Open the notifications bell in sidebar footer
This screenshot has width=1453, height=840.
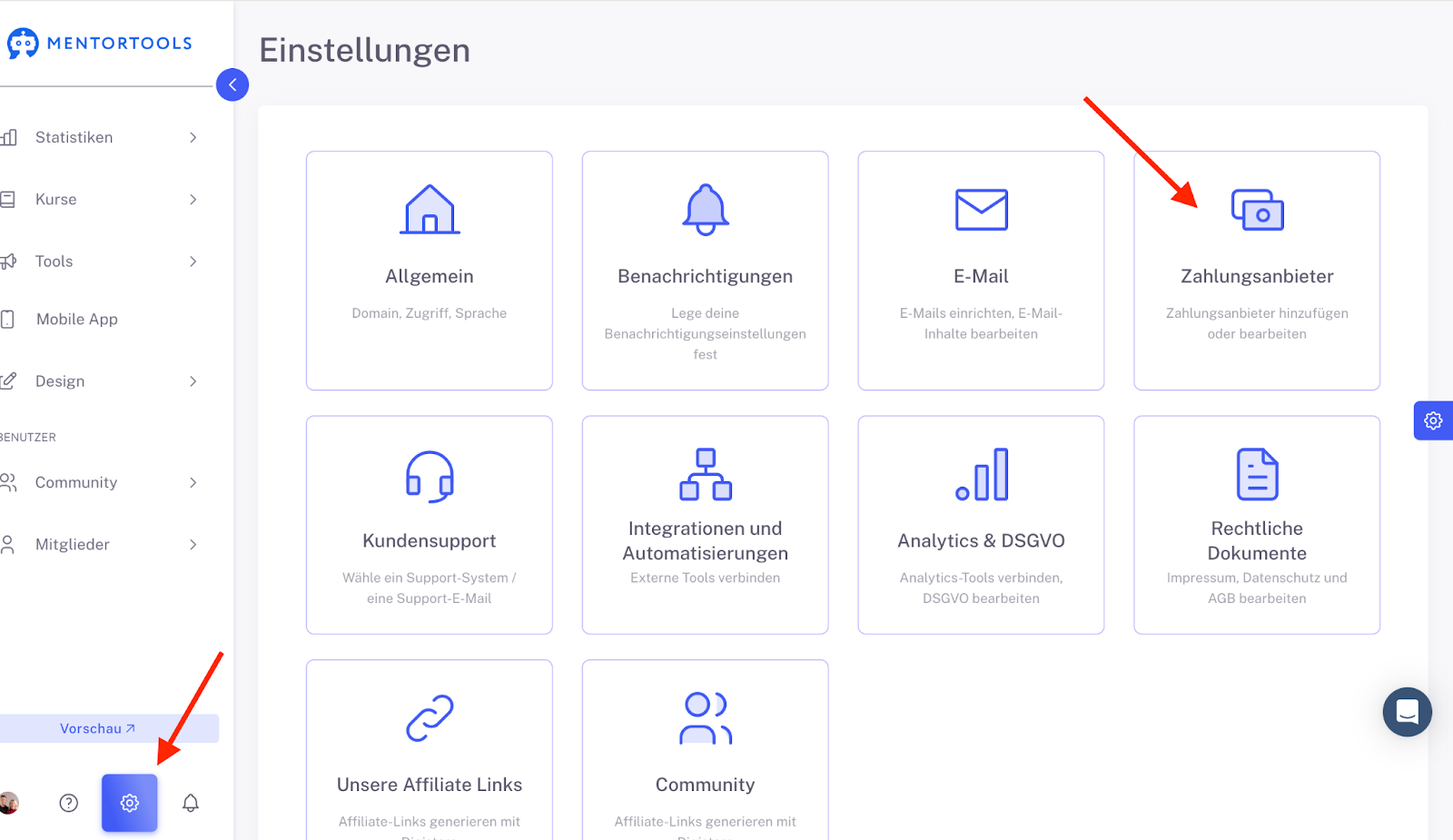point(191,803)
